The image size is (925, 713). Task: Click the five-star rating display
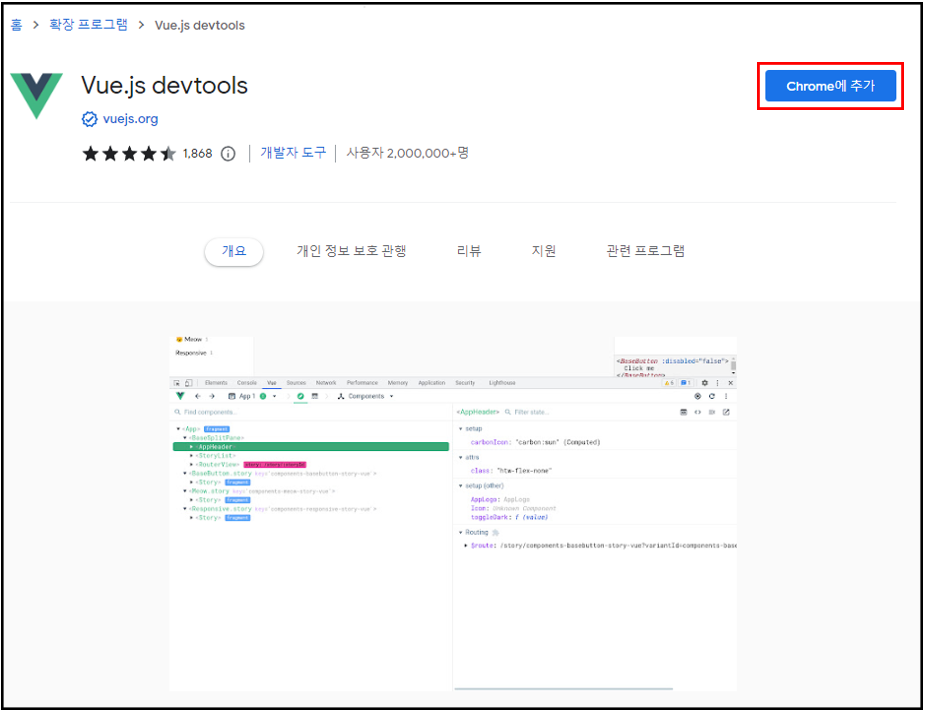coord(129,154)
